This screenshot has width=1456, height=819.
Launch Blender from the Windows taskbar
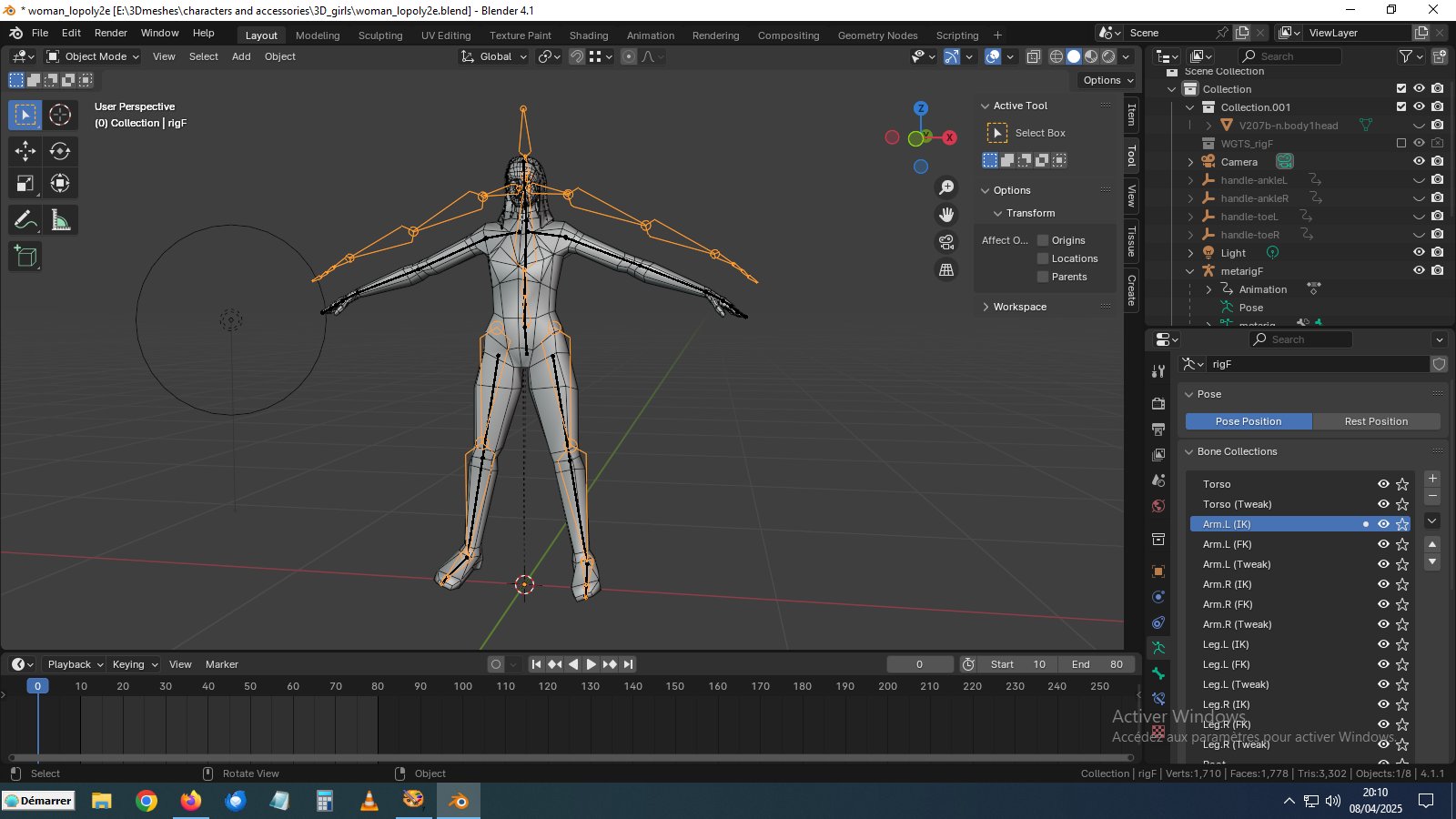pyautogui.click(x=458, y=801)
